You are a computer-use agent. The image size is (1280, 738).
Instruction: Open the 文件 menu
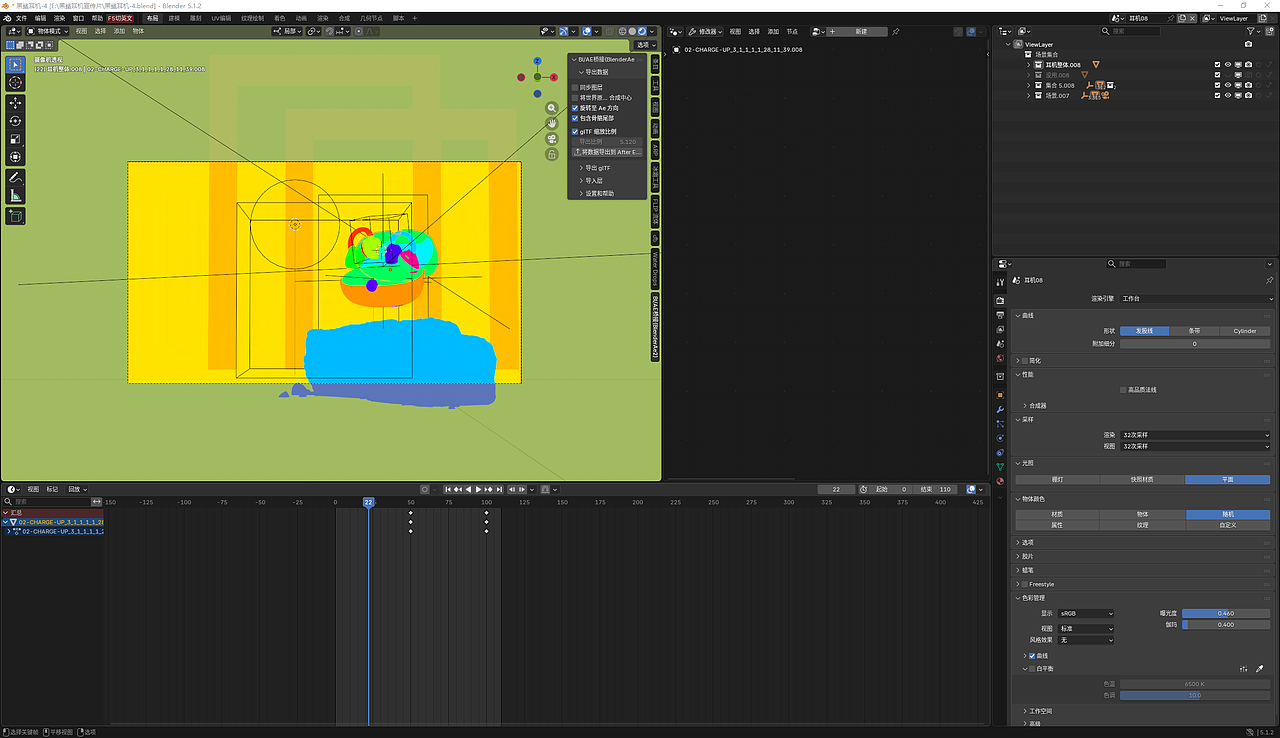(21, 18)
